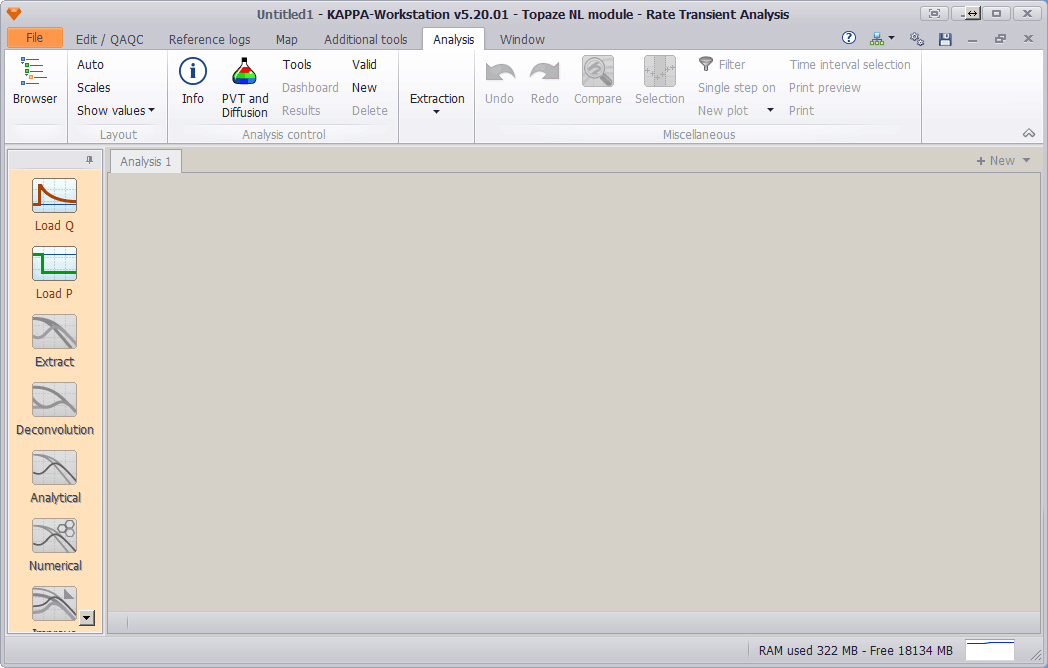Screen dimensions: 1048x668
Task: Click New in Analysis control
Action: [364, 88]
